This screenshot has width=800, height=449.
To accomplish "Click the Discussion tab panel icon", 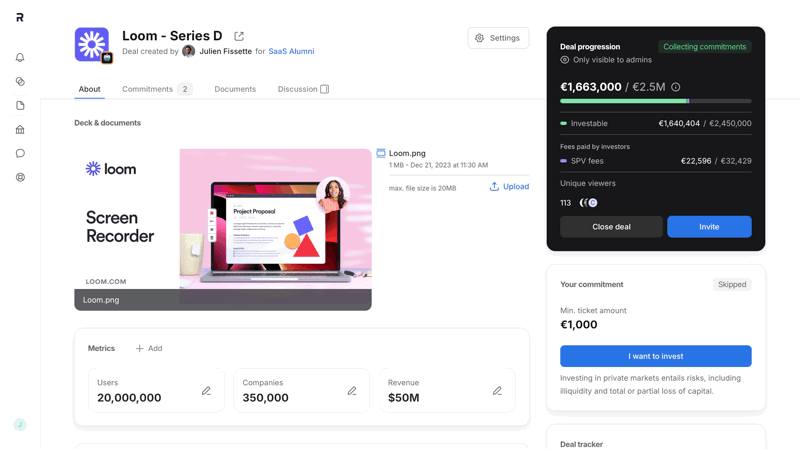I will coord(324,89).
